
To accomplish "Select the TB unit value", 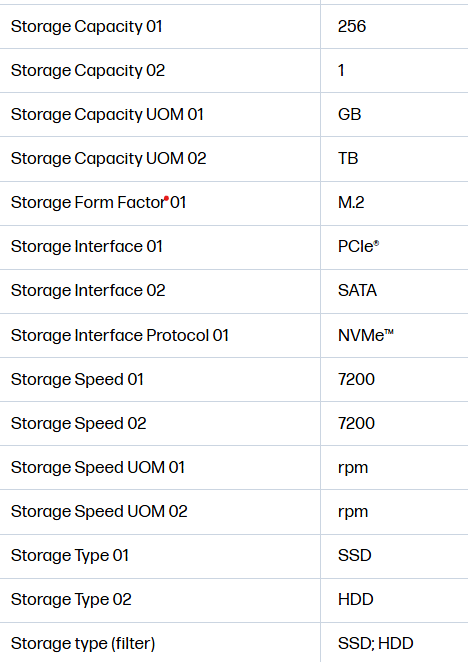I will click(x=348, y=159).
